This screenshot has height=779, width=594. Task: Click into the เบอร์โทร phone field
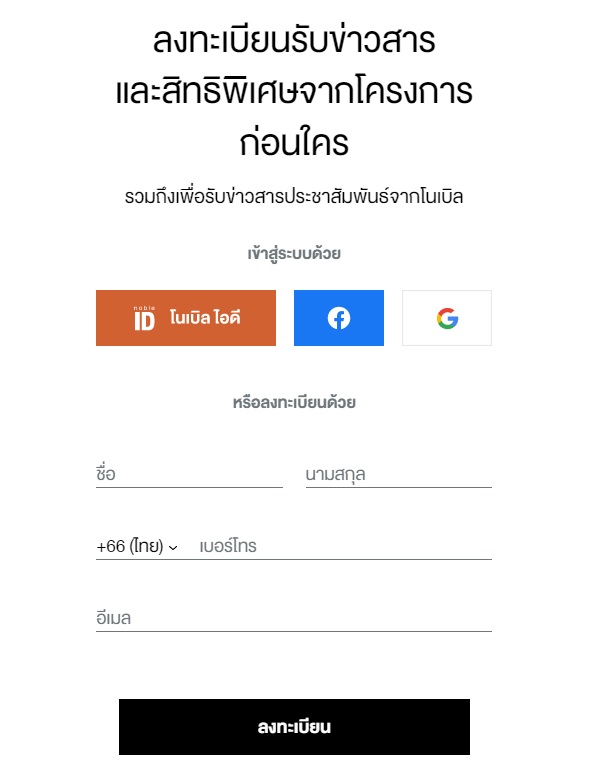tap(345, 546)
